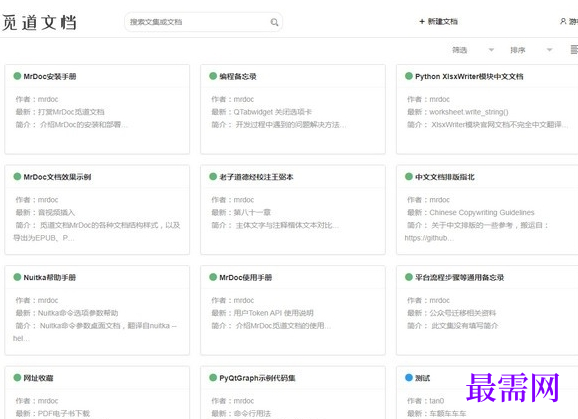Open the 测试 collection
Image resolution: width=578 pixels, height=419 pixels.
[x=422, y=378]
